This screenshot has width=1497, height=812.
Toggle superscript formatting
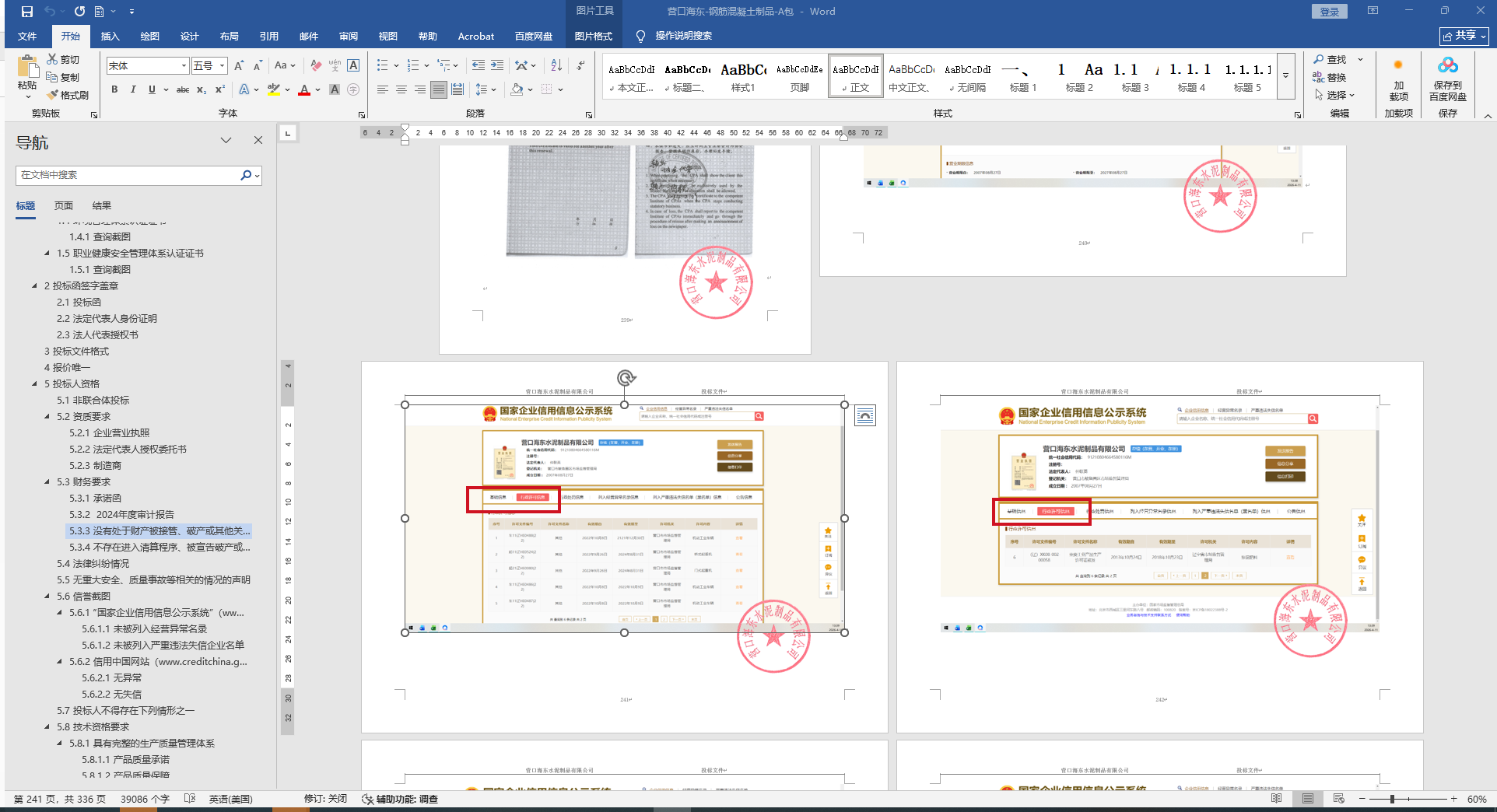220,89
